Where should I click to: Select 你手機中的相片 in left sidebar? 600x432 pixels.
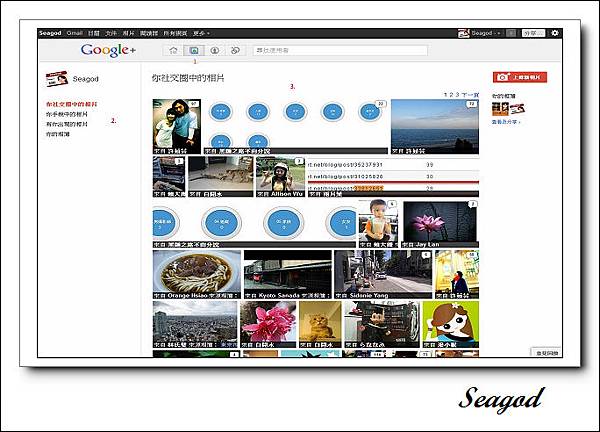(x=67, y=114)
